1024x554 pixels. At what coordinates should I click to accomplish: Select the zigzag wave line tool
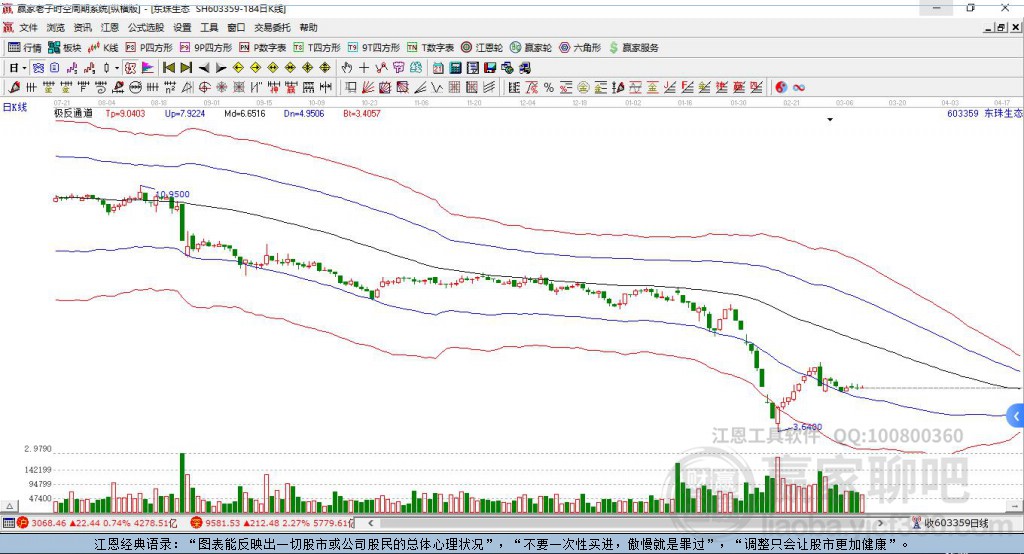(437, 87)
